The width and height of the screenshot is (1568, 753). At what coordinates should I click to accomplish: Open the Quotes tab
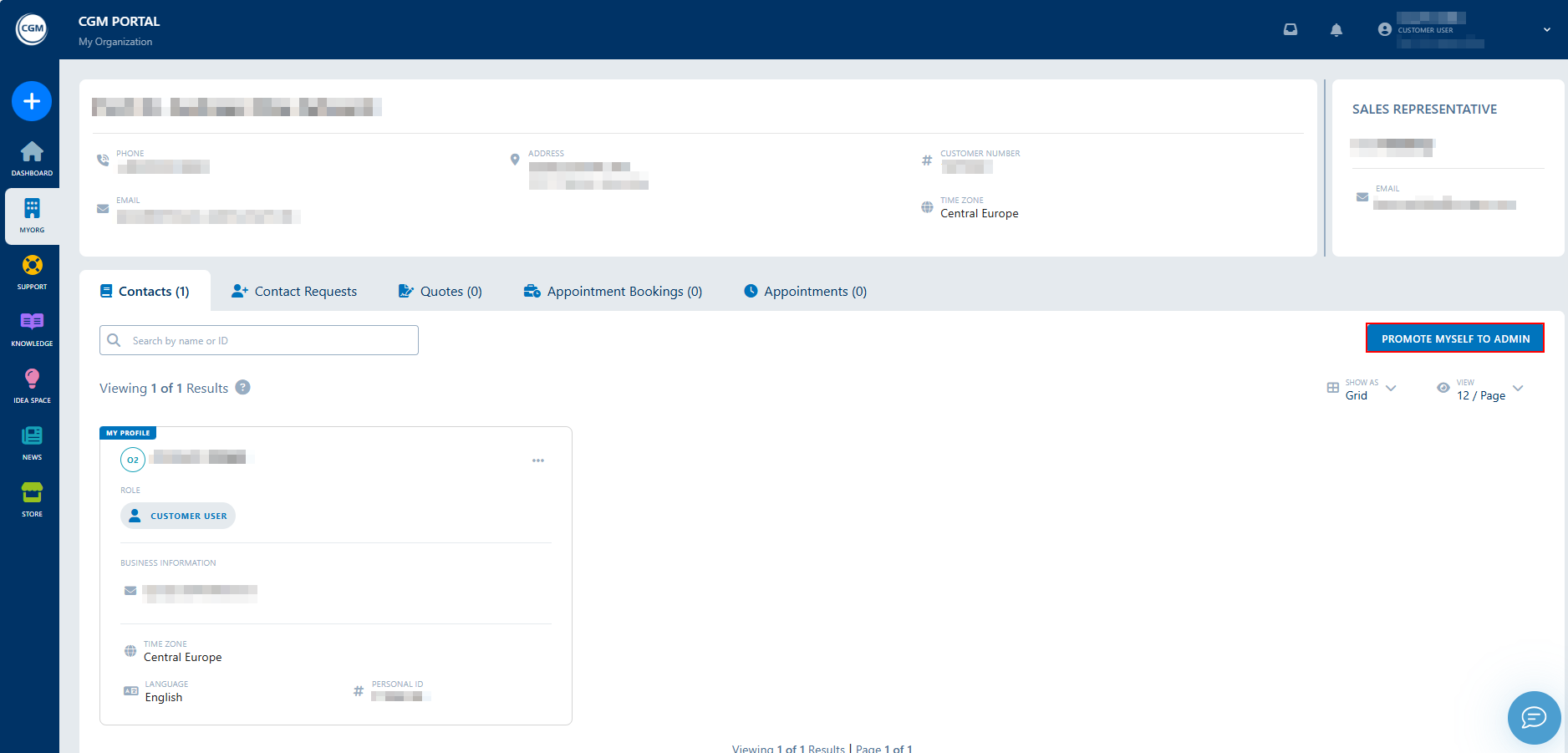coord(440,291)
